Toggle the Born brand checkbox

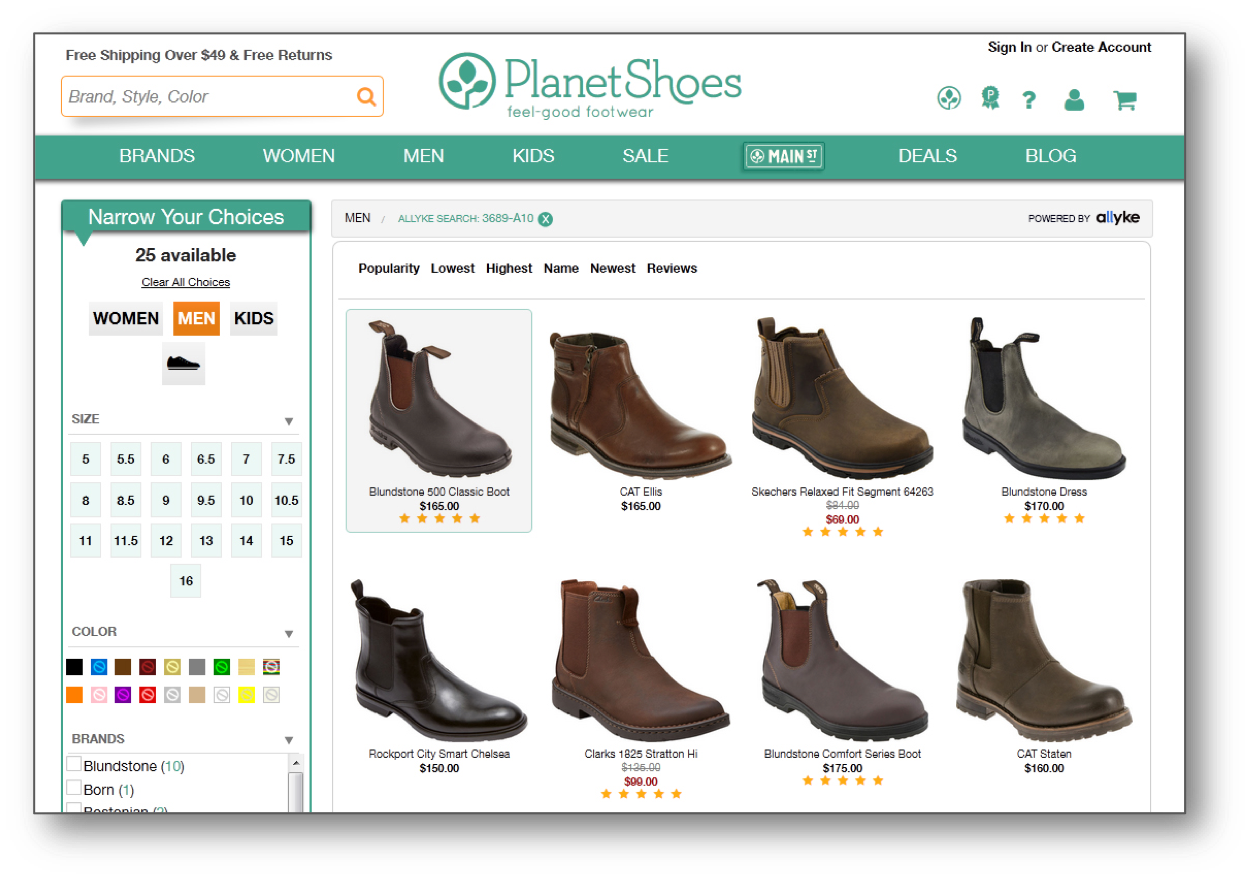click(x=74, y=788)
